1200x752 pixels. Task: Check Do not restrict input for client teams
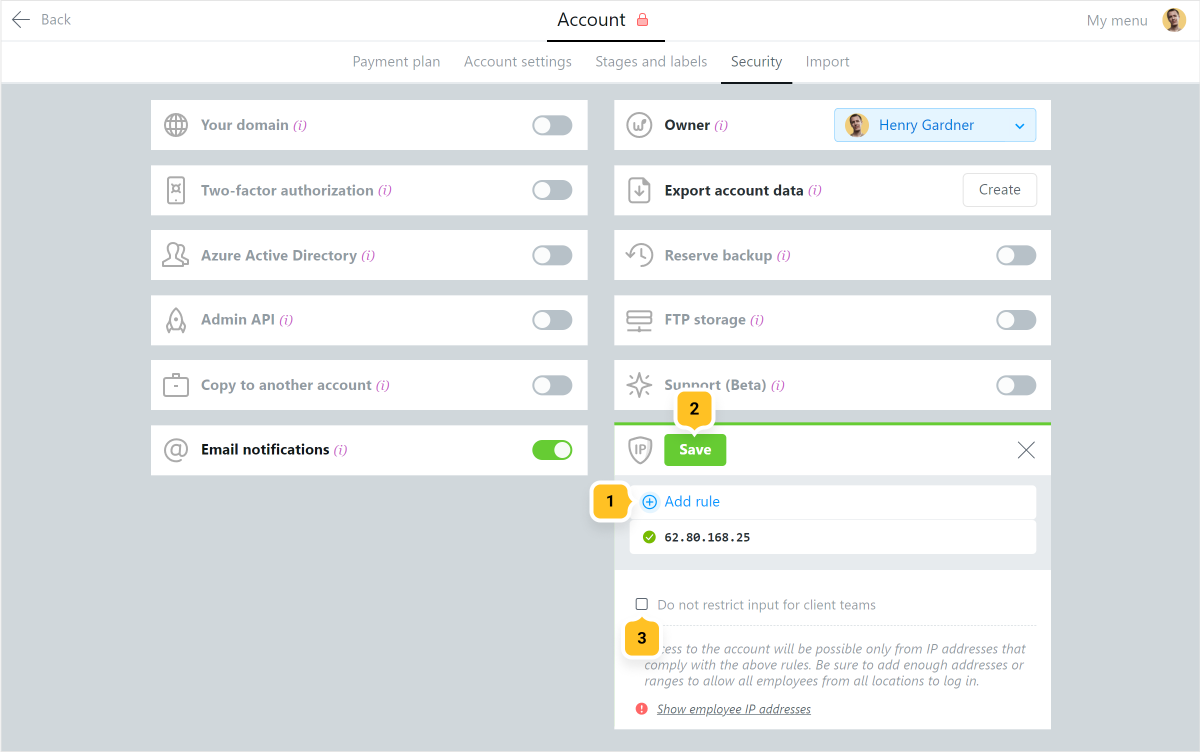tap(642, 604)
